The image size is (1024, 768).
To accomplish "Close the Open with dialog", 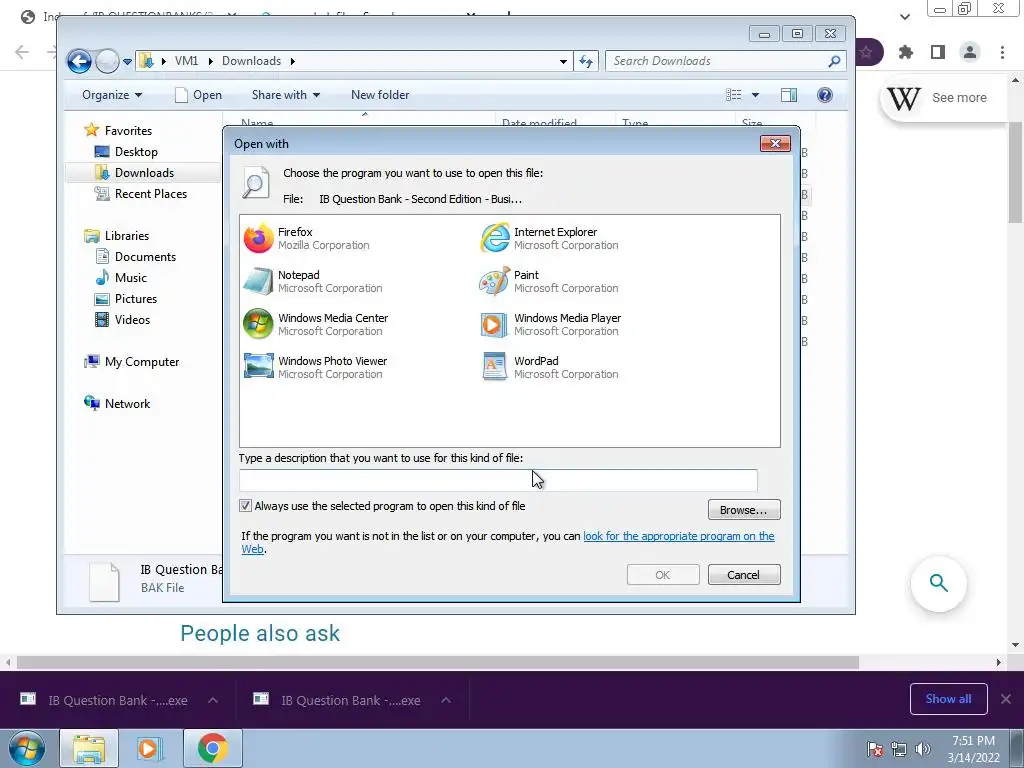I will click(775, 143).
